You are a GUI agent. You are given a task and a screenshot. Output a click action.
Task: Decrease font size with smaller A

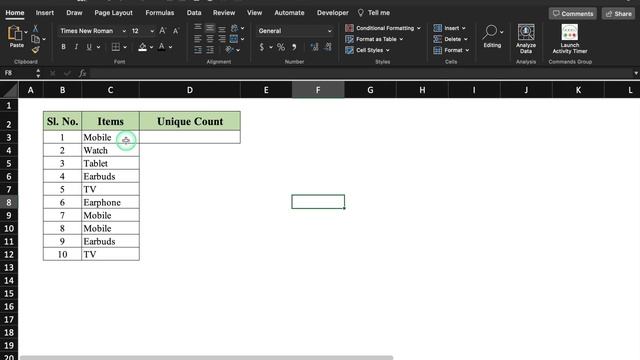176,31
